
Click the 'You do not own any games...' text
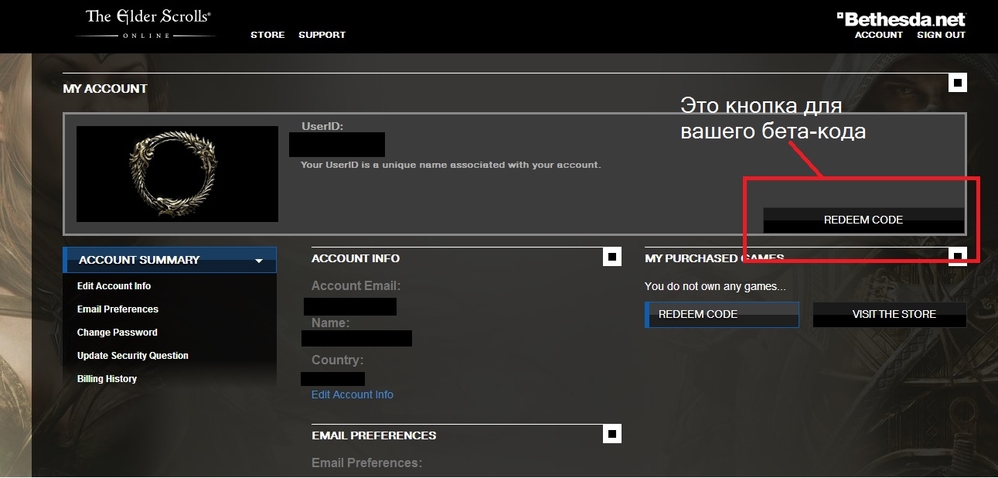[715, 286]
